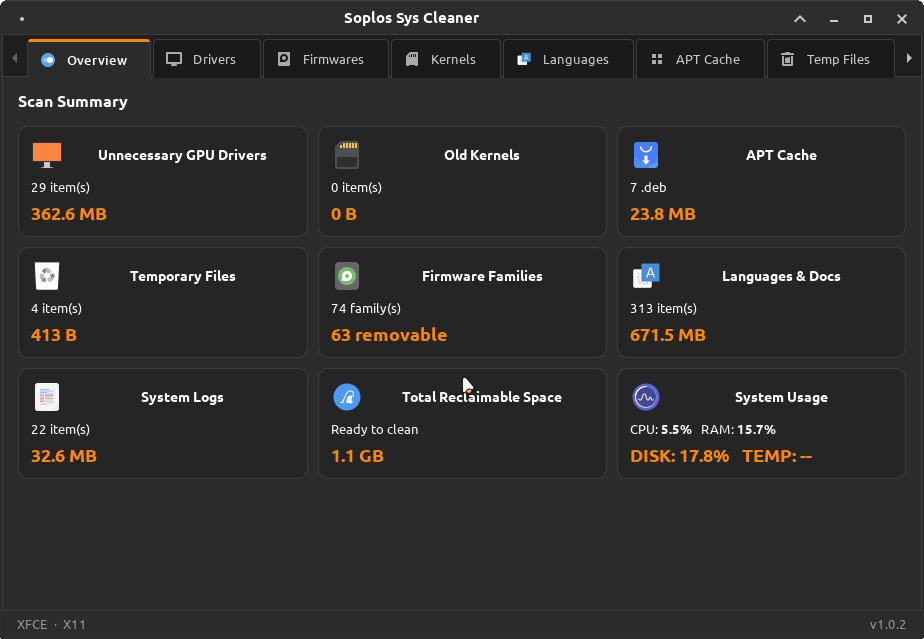Switch to the Overview tab
The width and height of the screenshot is (924, 639).
[x=89, y=59]
